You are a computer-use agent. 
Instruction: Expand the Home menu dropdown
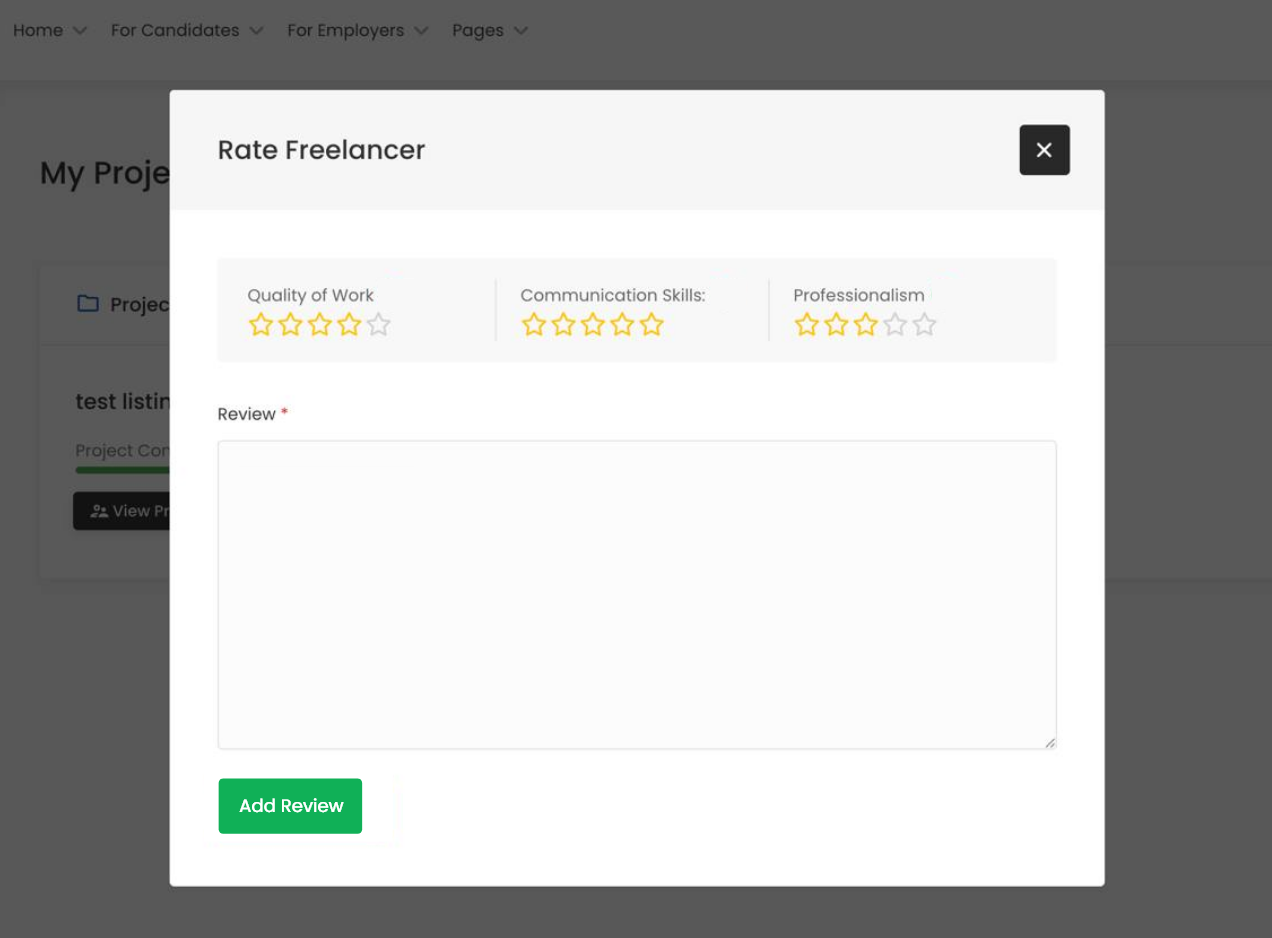tap(50, 31)
